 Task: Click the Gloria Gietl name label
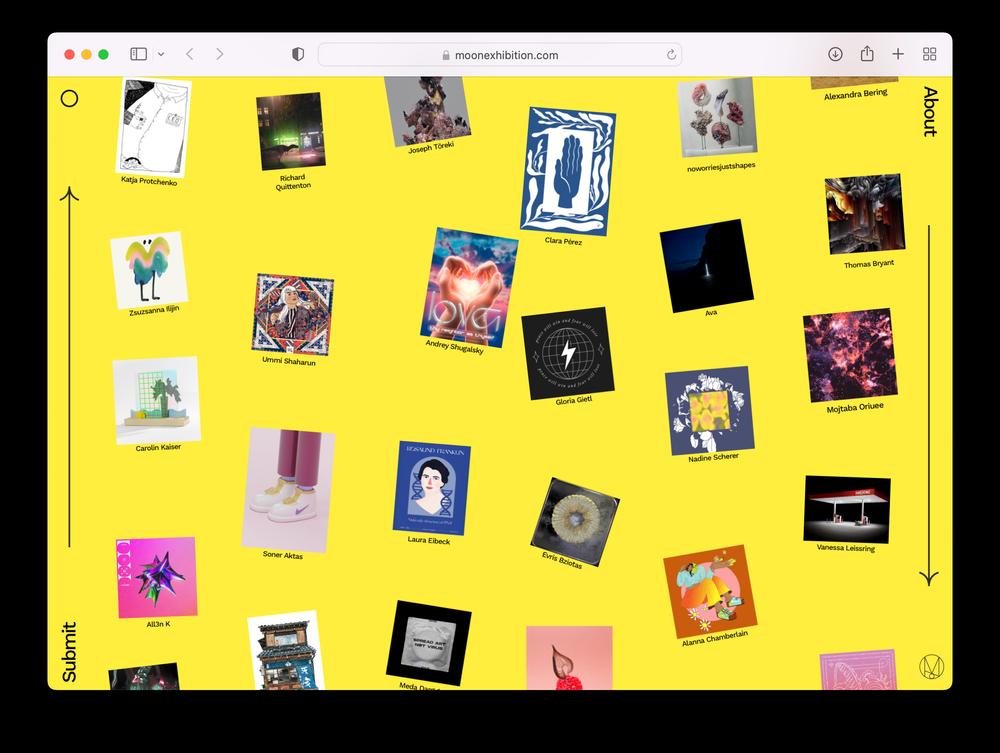tap(574, 400)
